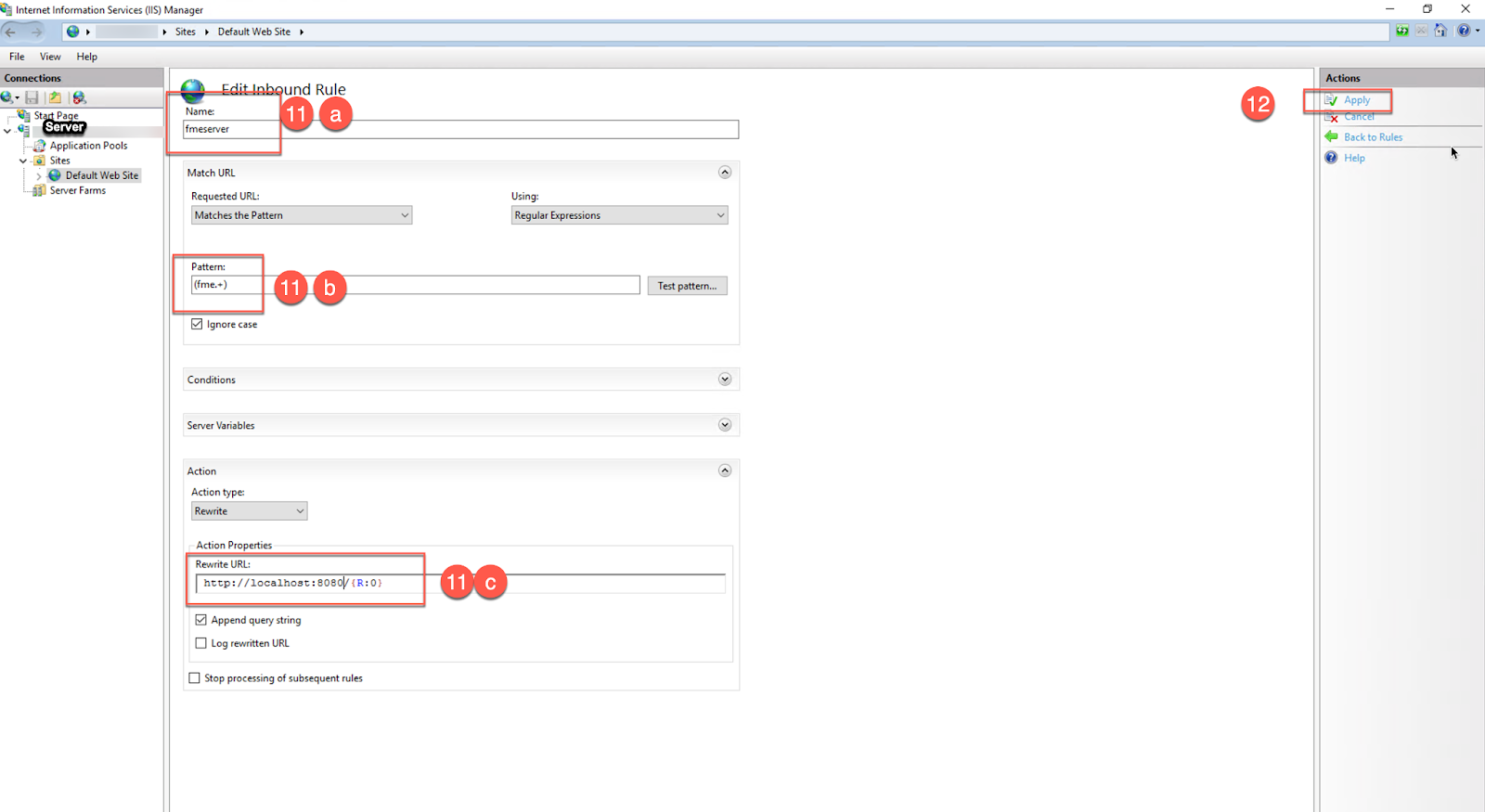The image size is (1485, 812).
Task: Click the Save floppy icon in Connections
Action: (x=32, y=97)
